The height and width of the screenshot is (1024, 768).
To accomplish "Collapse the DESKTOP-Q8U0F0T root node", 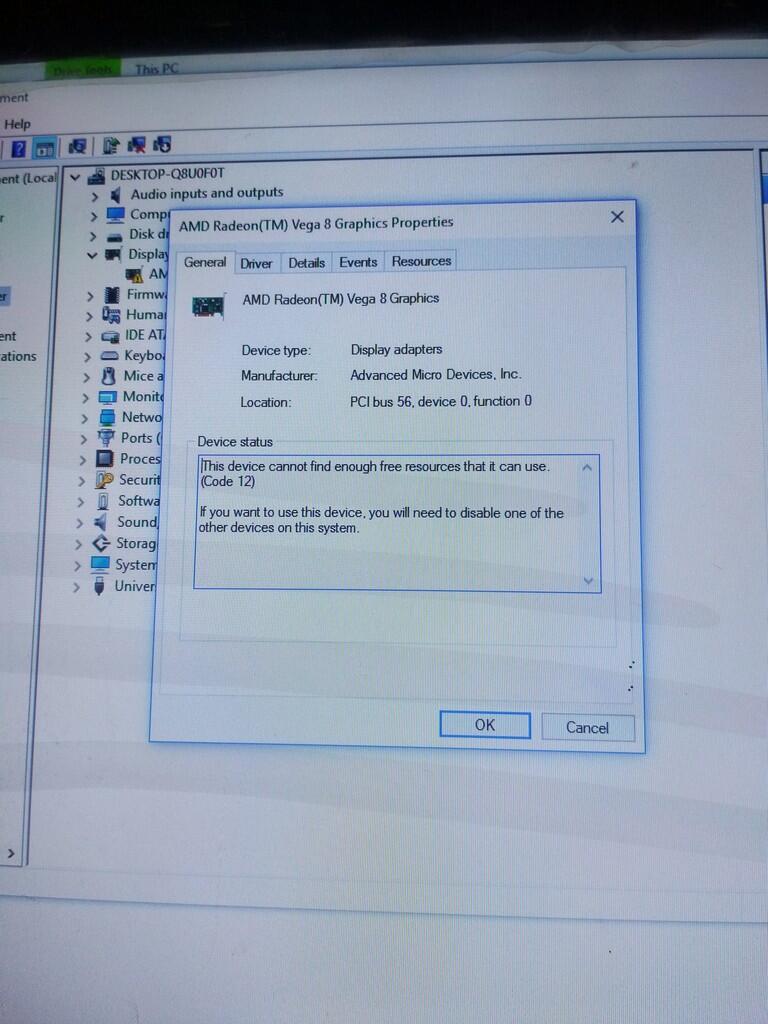I will (75, 177).
